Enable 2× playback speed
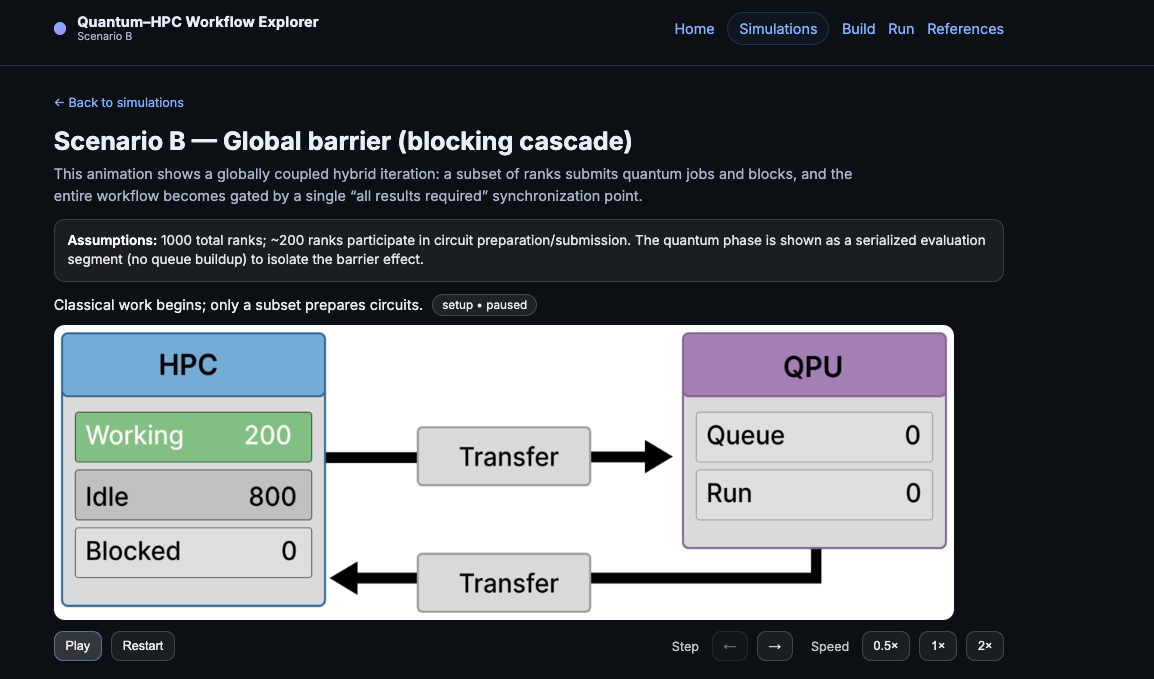The width and height of the screenshot is (1154, 679). click(984, 646)
